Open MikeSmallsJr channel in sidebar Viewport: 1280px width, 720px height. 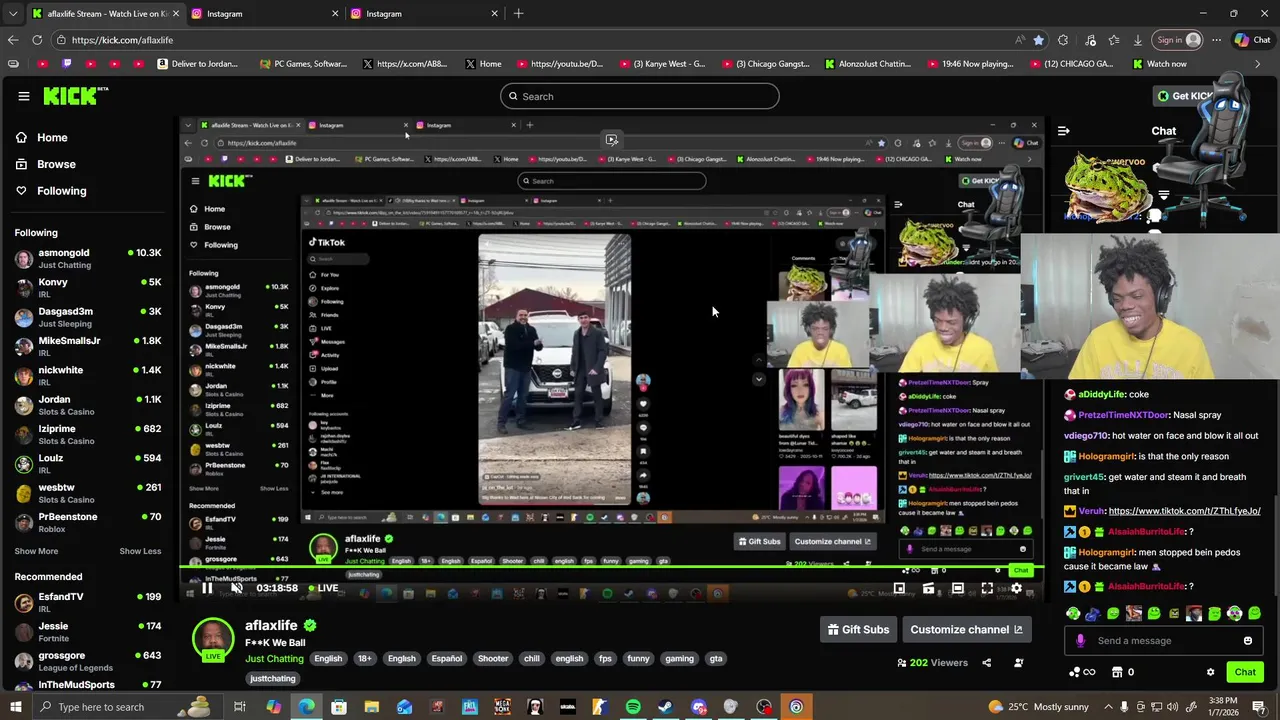click(x=88, y=346)
